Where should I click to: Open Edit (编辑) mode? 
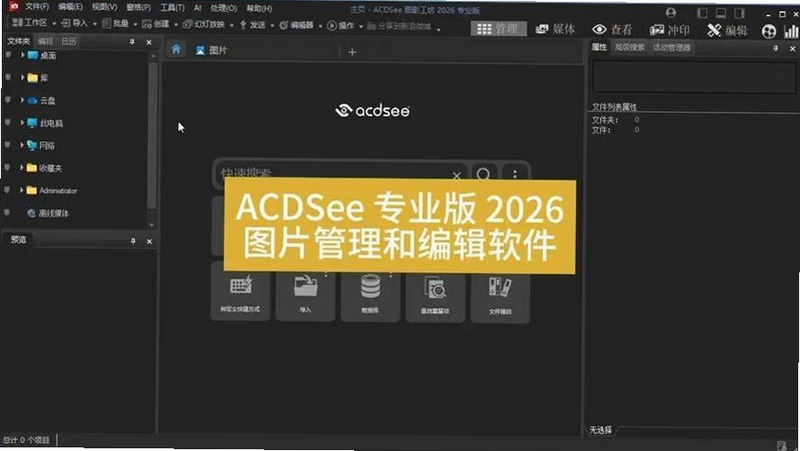click(727, 31)
